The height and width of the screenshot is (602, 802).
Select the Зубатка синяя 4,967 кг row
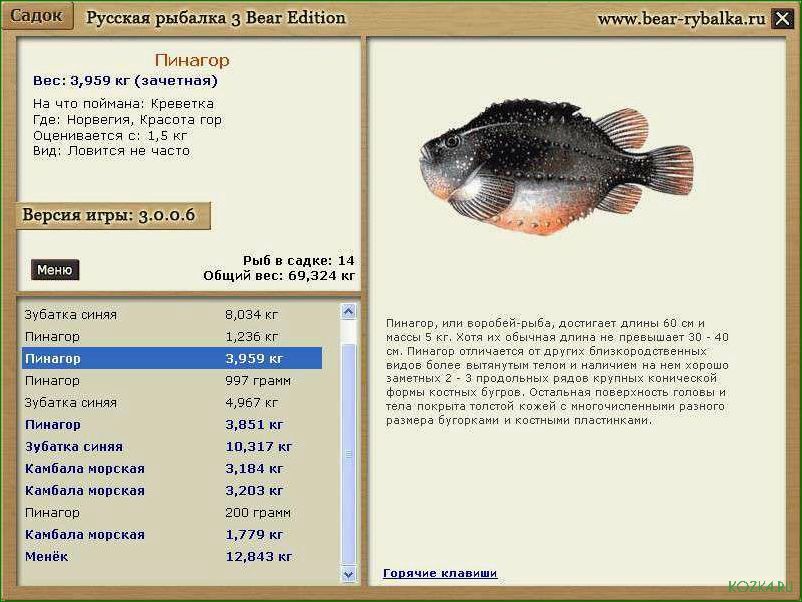pos(172,403)
